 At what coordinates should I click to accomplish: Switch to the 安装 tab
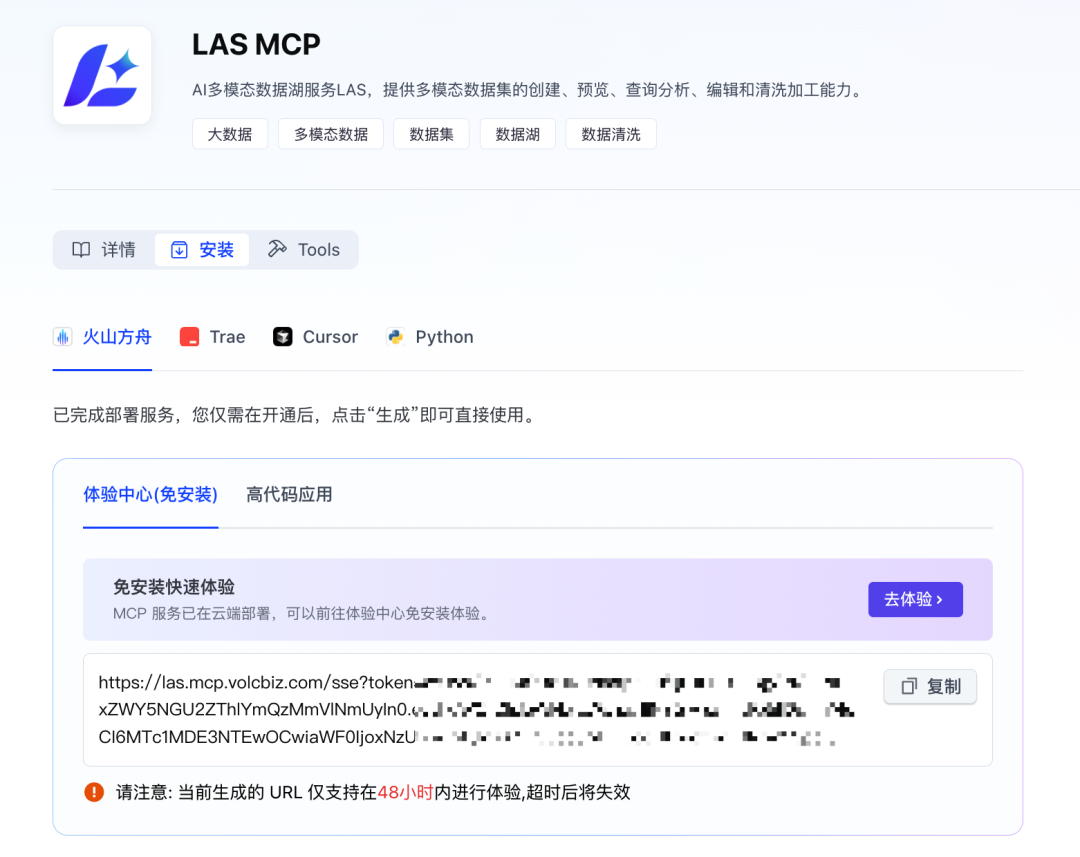click(202, 249)
